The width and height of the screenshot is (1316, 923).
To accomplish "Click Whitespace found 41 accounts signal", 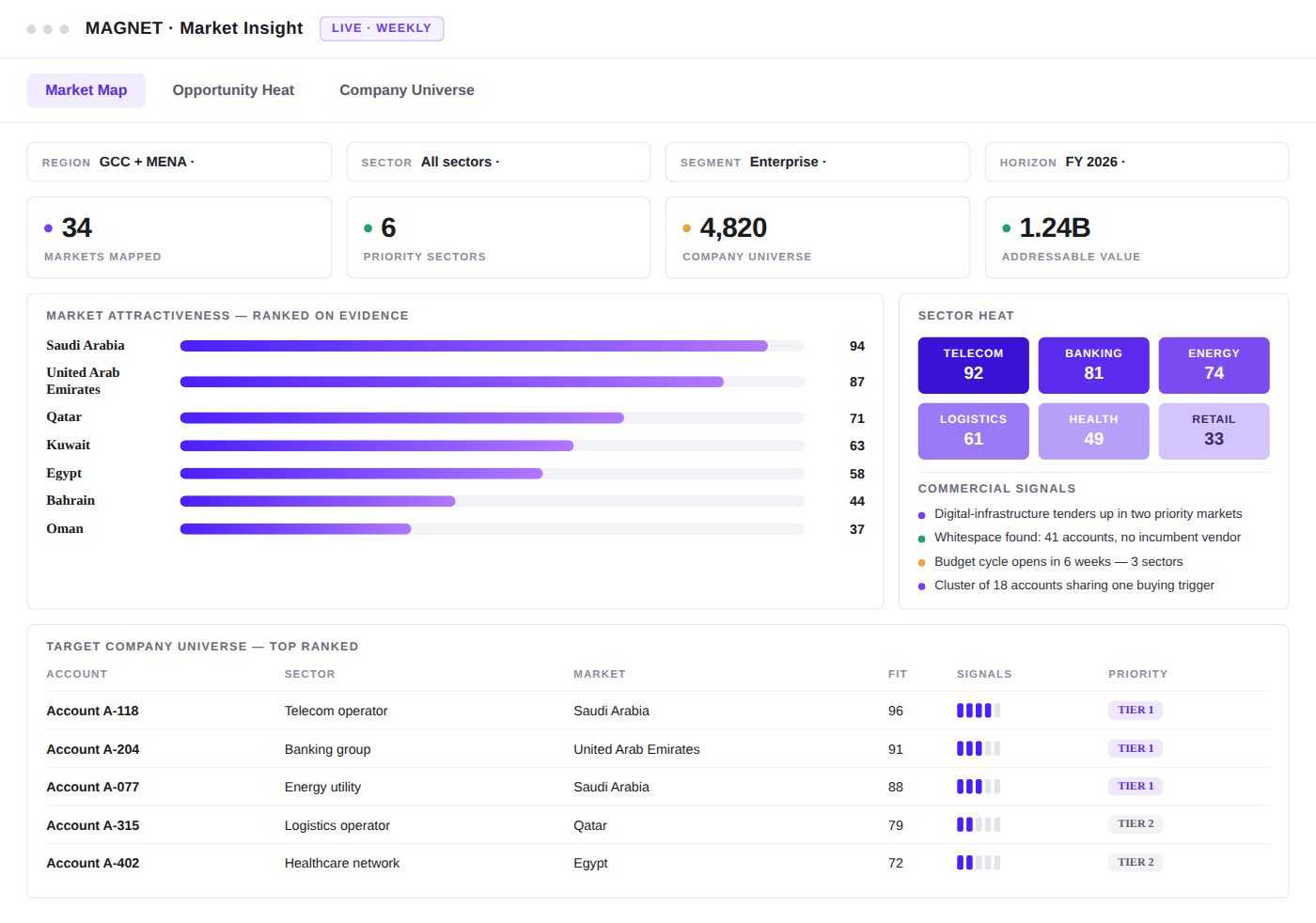I will point(1088,538).
